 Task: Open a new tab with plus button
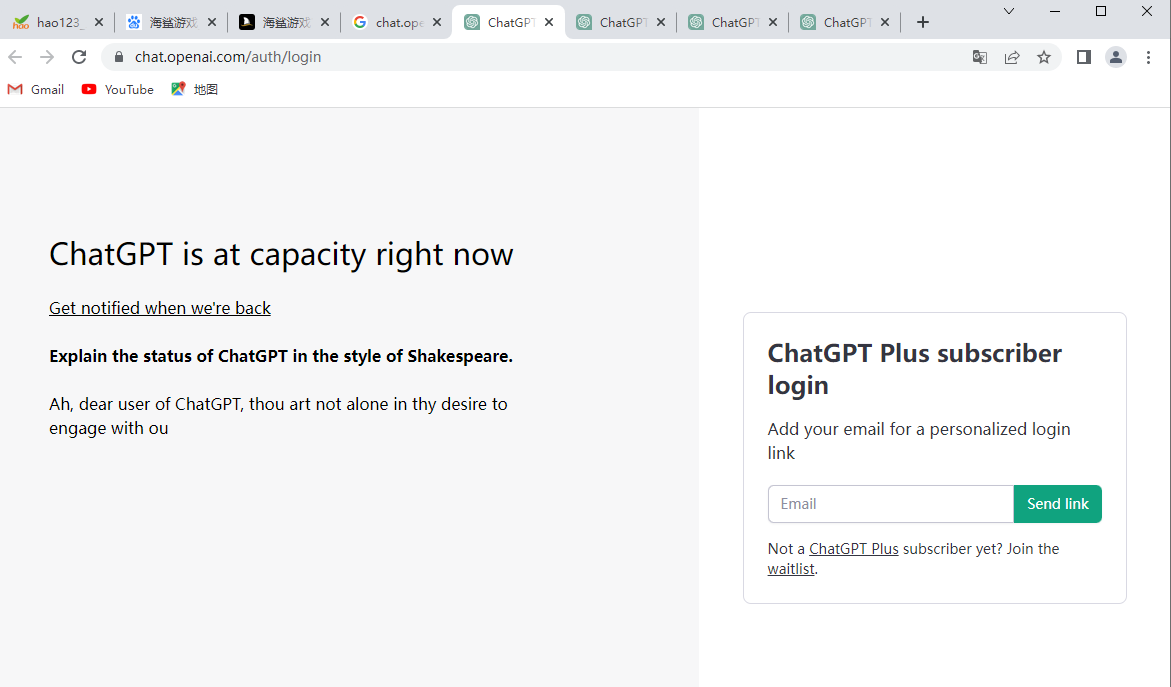point(923,22)
